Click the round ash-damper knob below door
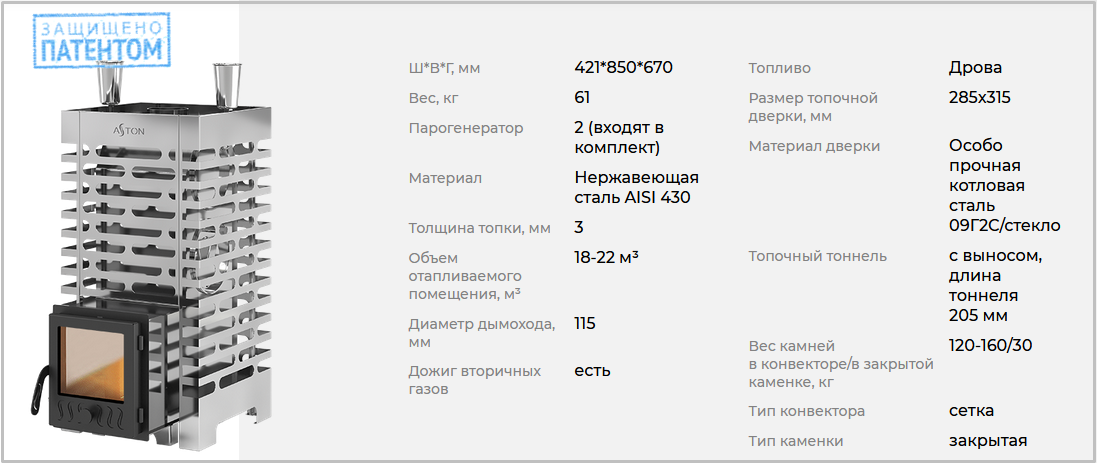The width and height of the screenshot is (1097, 463). pos(88,409)
